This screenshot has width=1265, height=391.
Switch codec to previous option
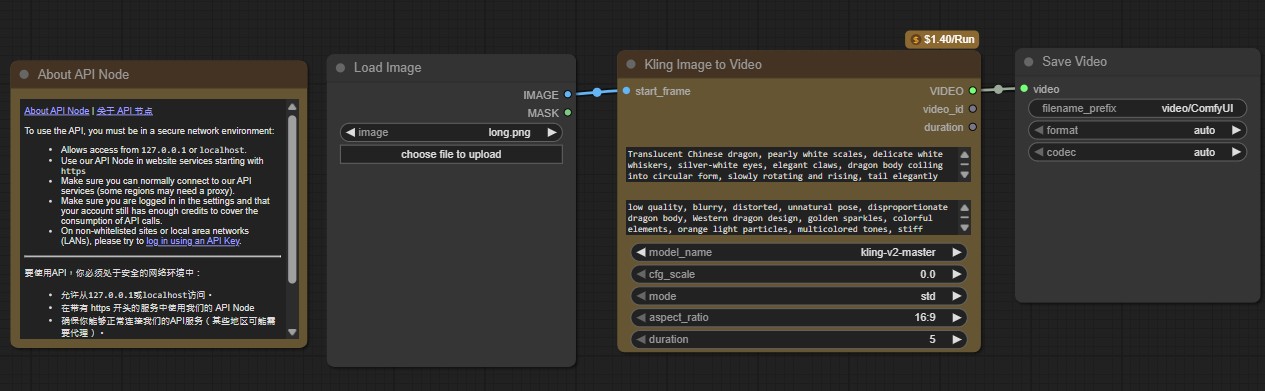click(1038, 152)
